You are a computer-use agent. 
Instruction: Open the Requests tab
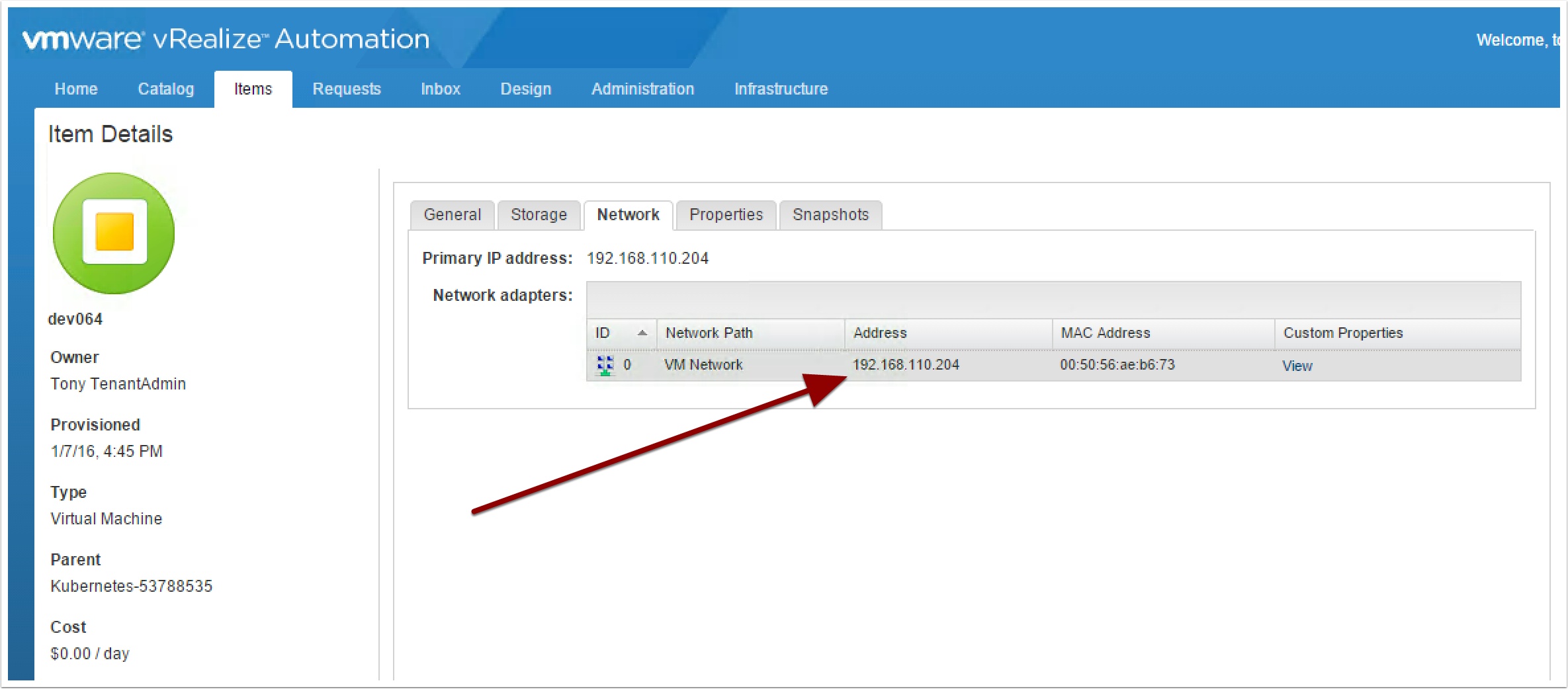click(347, 89)
